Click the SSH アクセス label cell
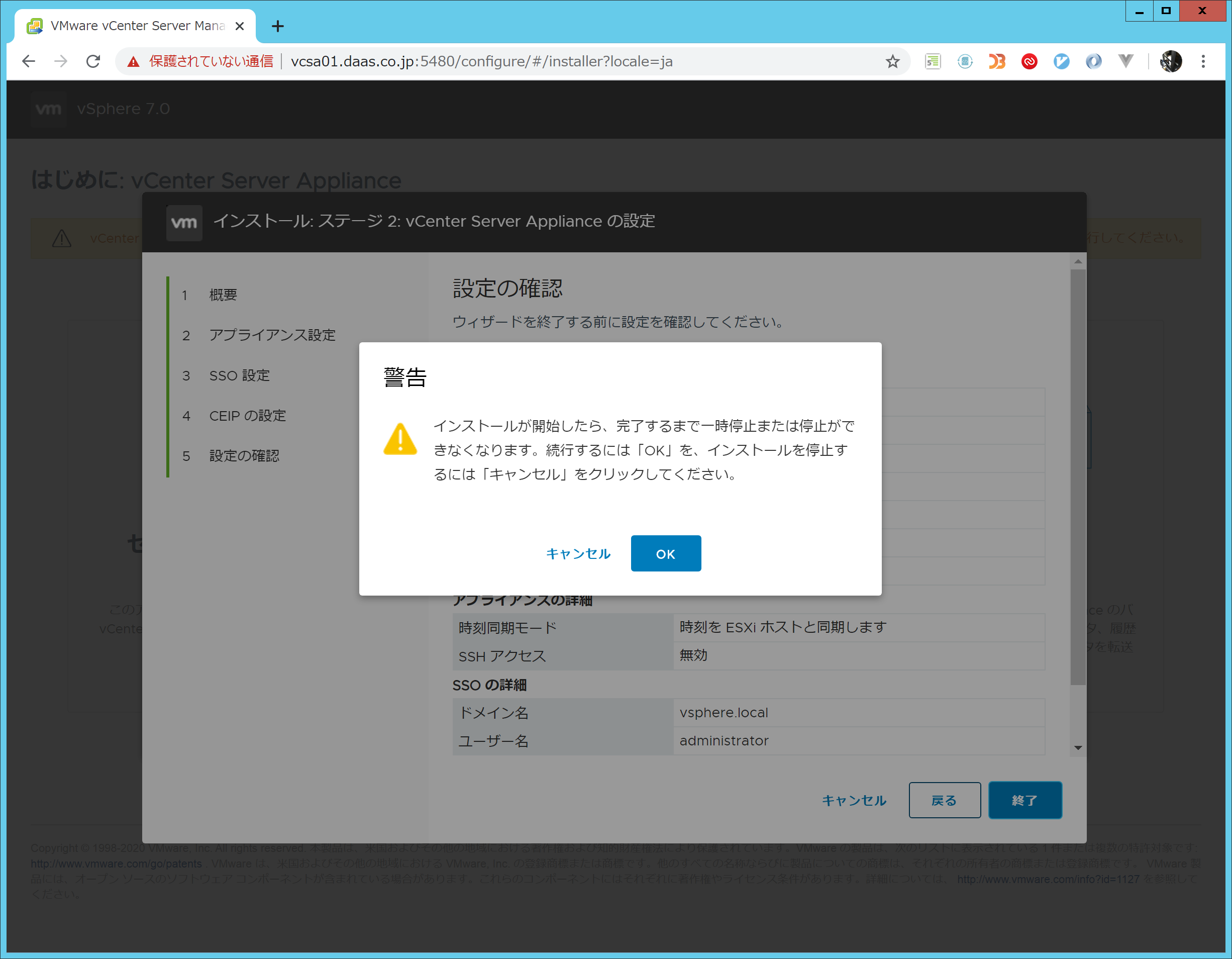The image size is (1232, 959). [563, 656]
